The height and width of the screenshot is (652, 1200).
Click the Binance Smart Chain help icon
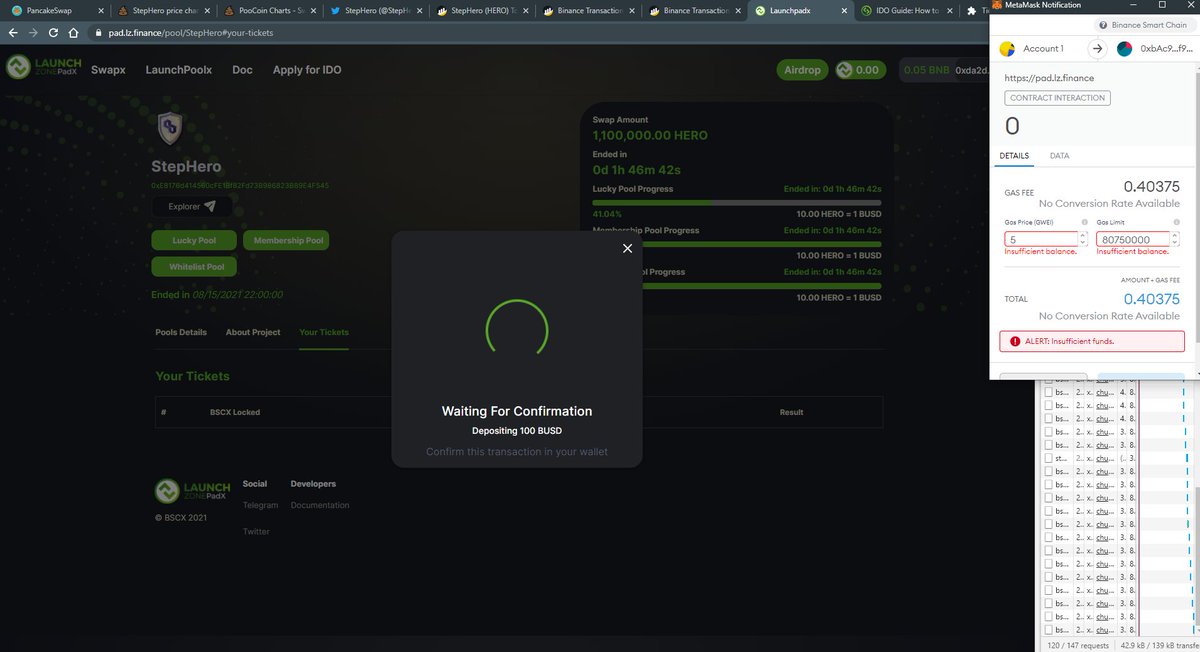pos(1102,25)
